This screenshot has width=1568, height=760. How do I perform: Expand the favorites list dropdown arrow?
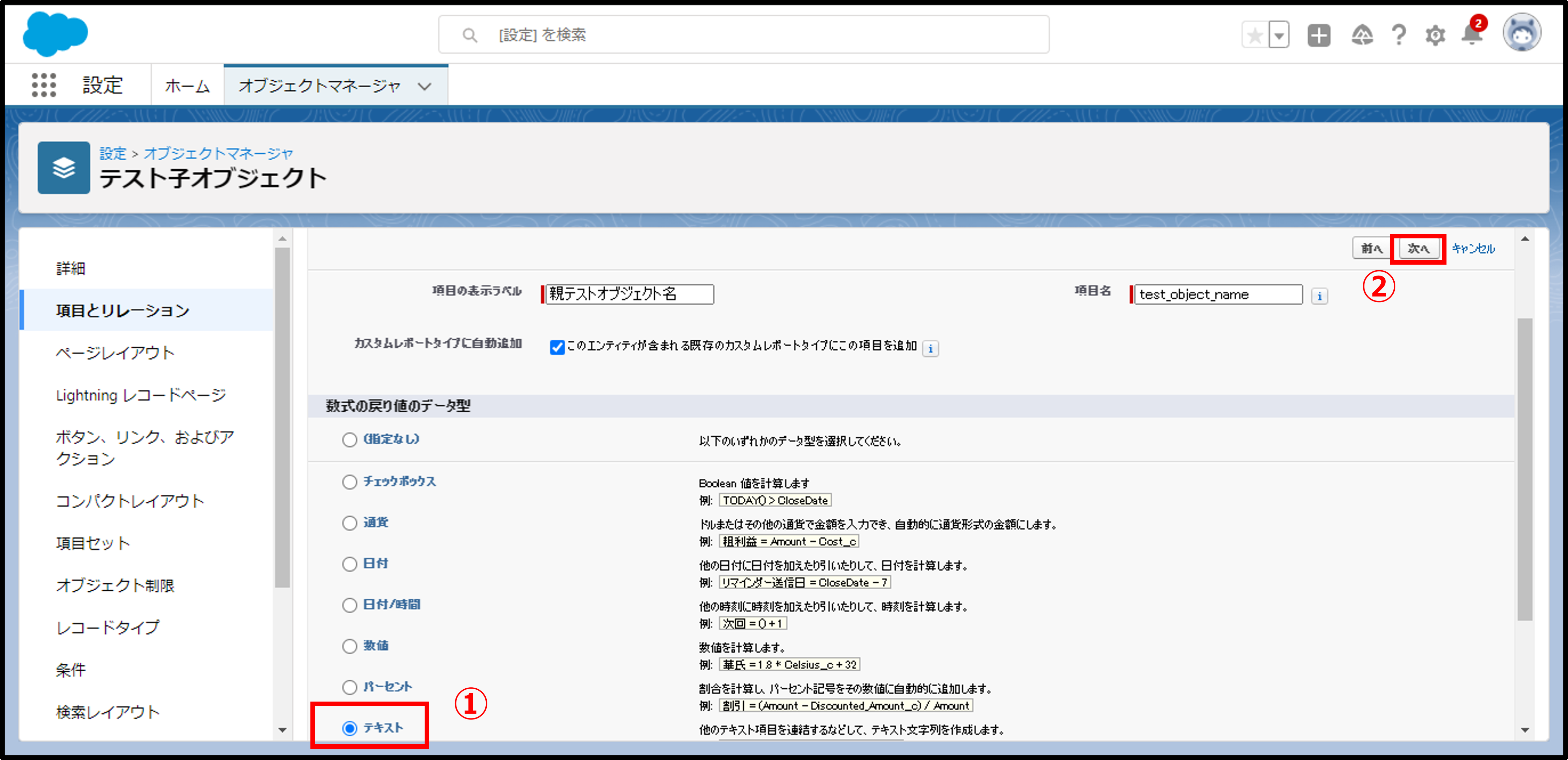click(1279, 35)
